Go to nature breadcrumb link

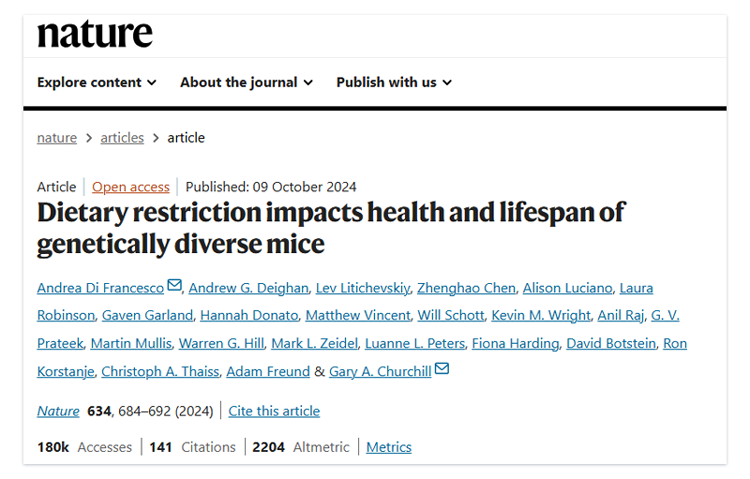[57, 138]
